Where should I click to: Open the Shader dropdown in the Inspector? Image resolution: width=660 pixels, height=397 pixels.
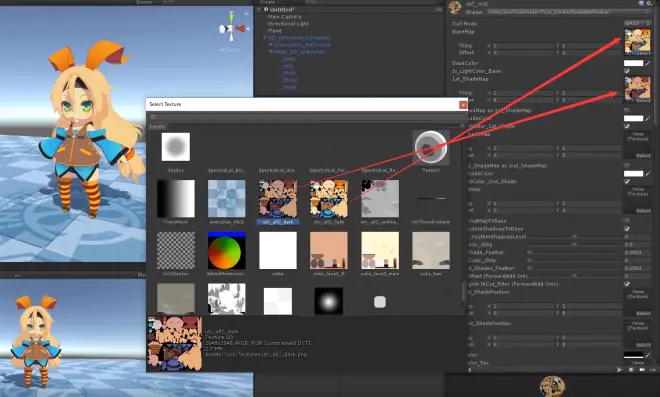point(570,12)
